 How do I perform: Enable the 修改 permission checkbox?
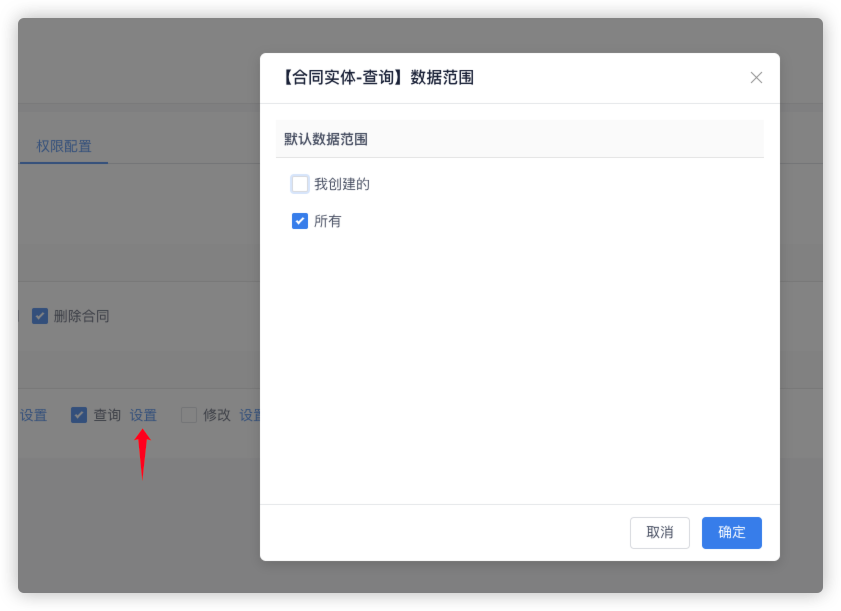[189, 415]
